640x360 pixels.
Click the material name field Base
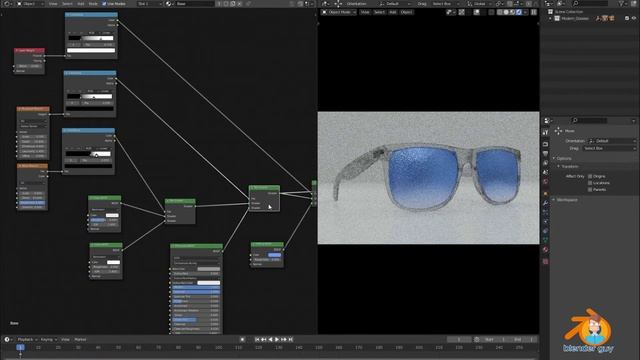tap(195, 4)
